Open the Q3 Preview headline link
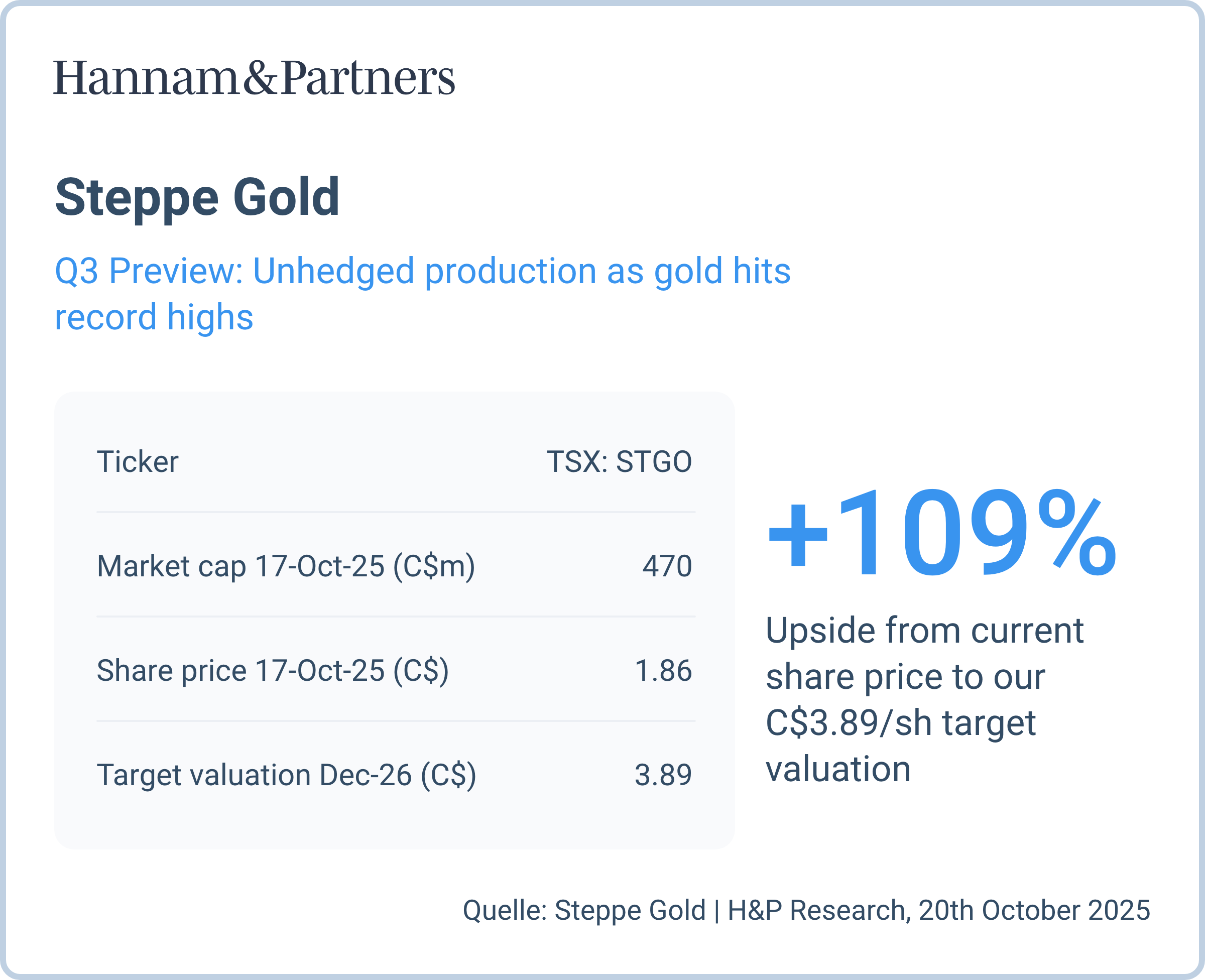 tap(422, 293)
